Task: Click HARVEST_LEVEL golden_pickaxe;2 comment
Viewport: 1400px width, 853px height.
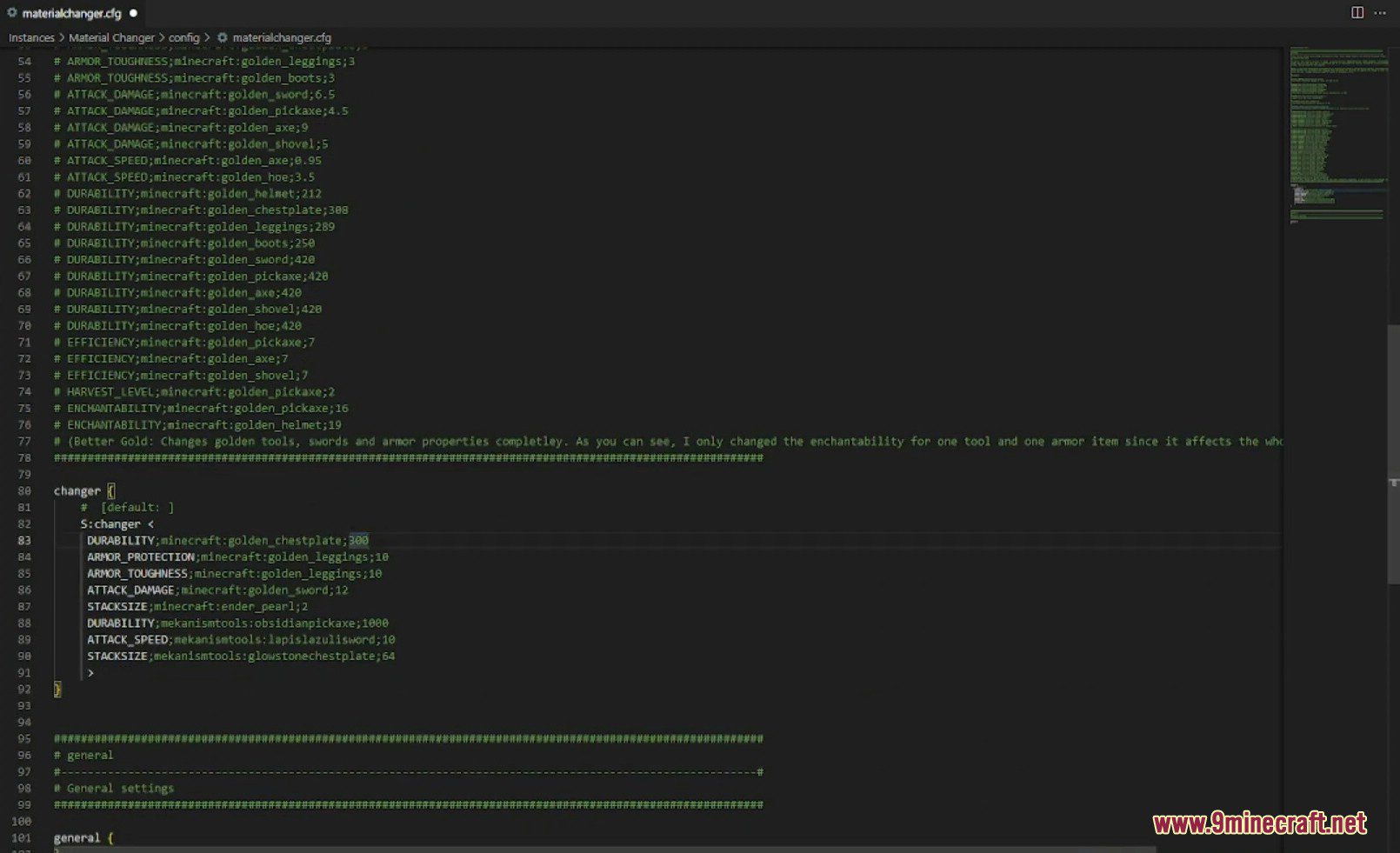Action: (x=194, y=391)
